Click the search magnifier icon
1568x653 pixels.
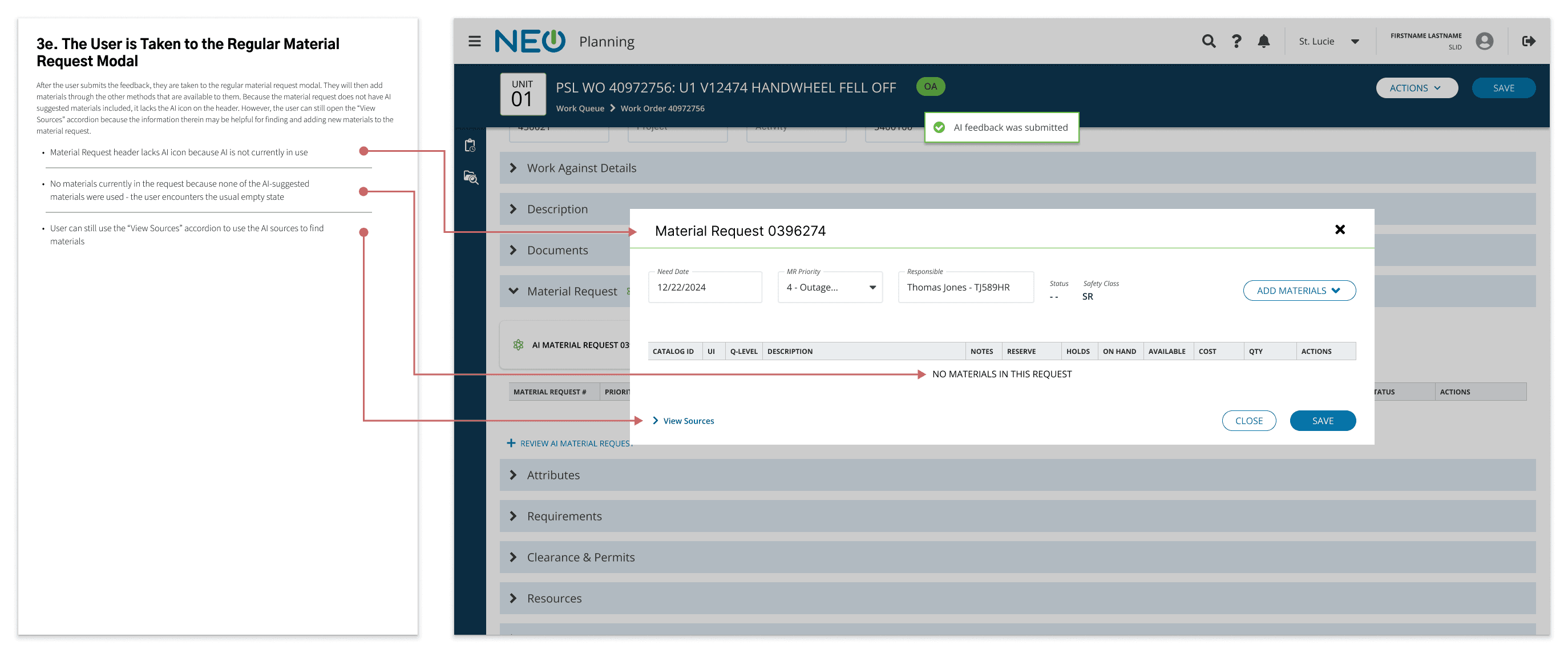tap(1209, 42)
